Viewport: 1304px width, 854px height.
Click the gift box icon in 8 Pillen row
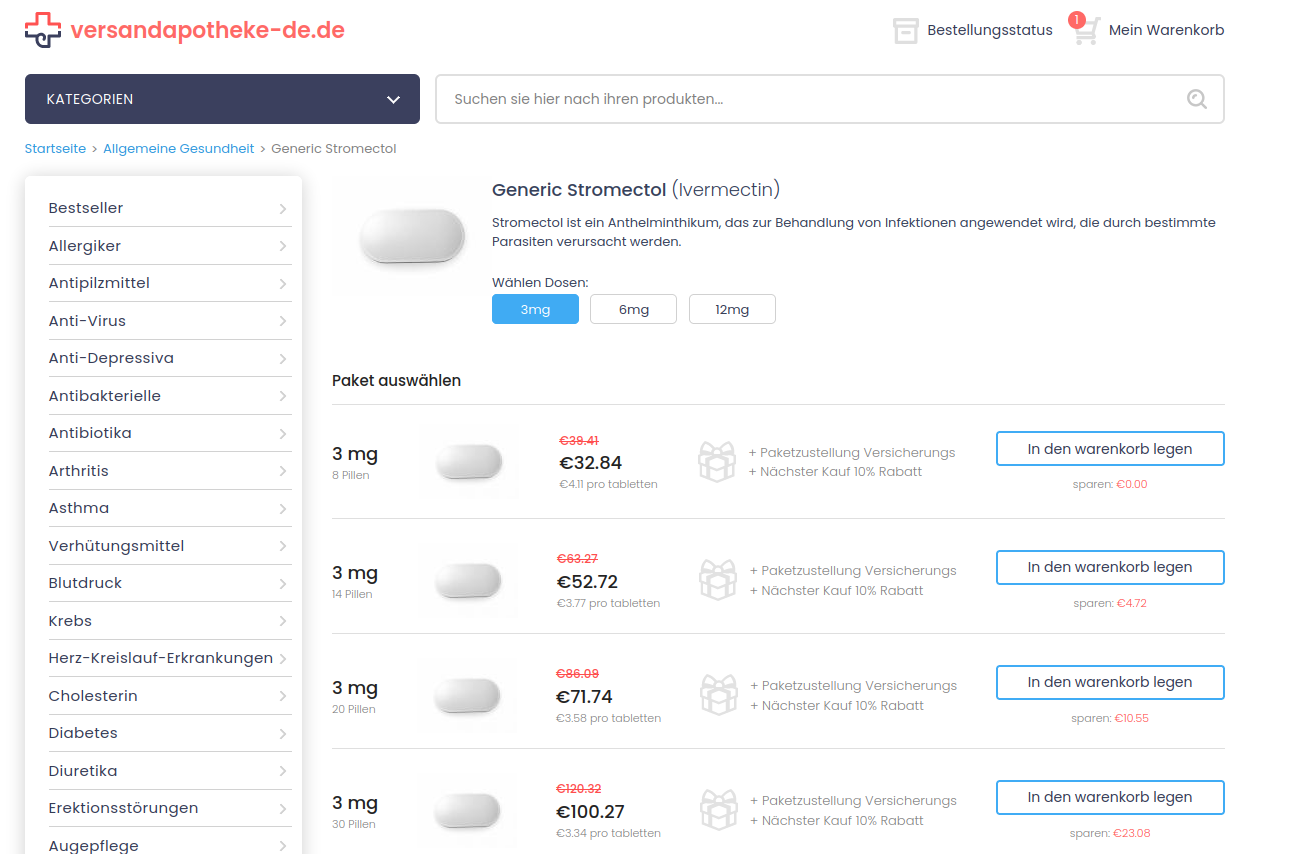(716, 461)
